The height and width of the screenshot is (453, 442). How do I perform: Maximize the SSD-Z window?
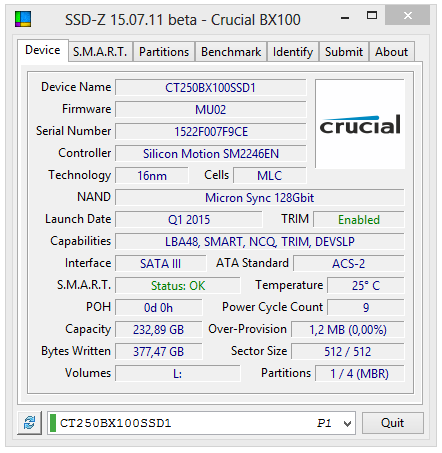372,16
